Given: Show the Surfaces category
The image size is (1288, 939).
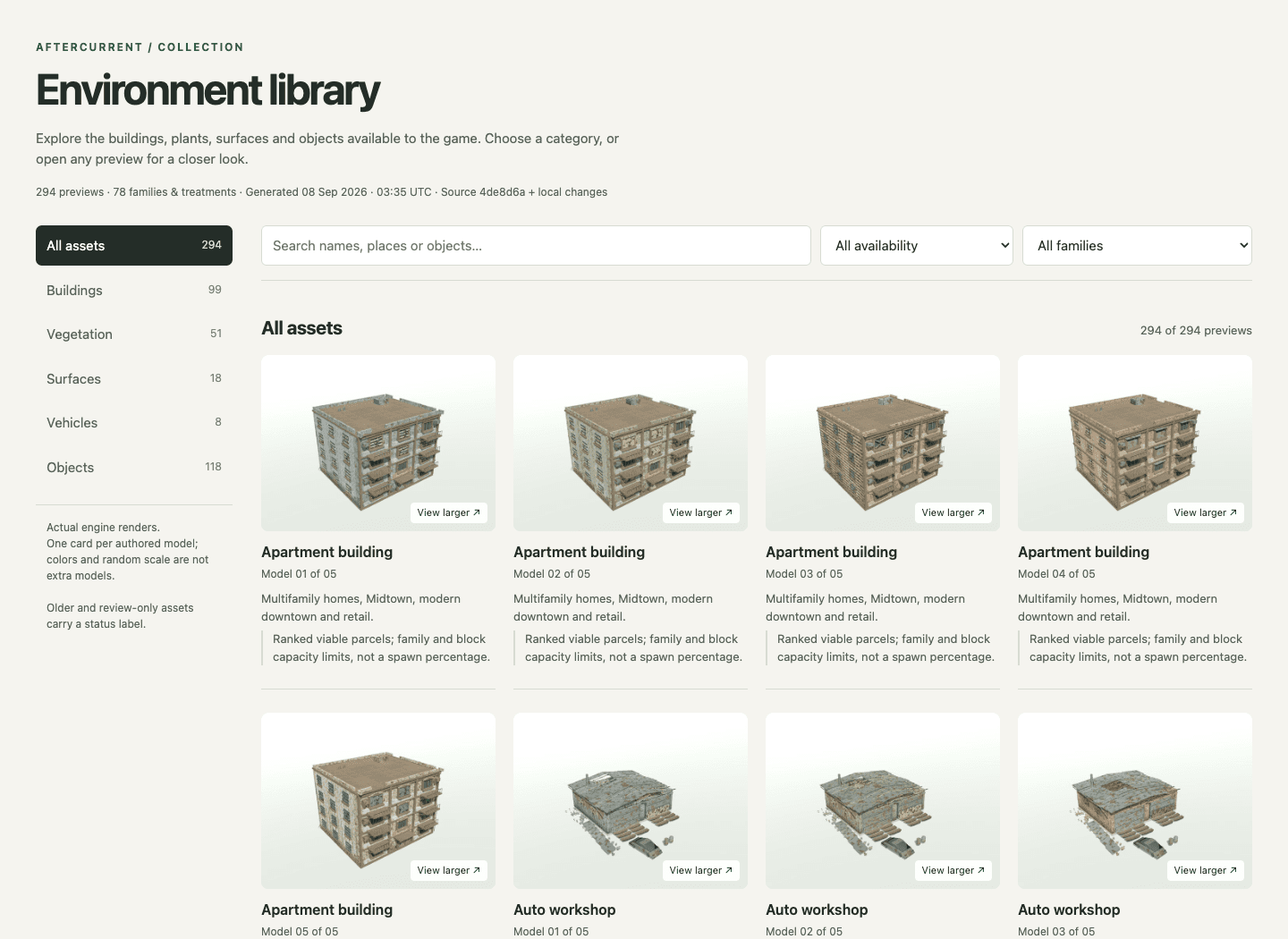Looking at the screenshot, I should tap(134, 378).
